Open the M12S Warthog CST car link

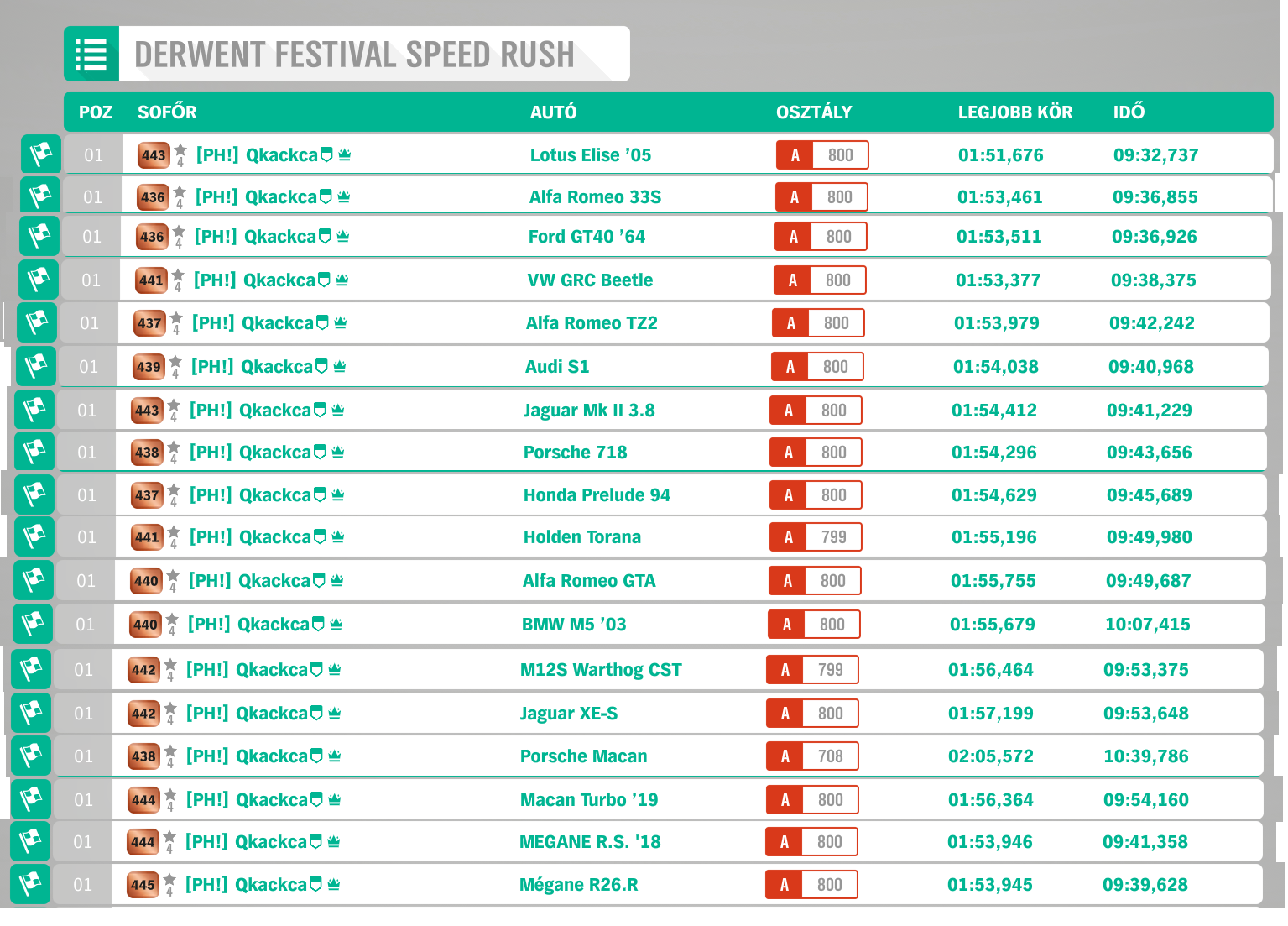point(601,670)
